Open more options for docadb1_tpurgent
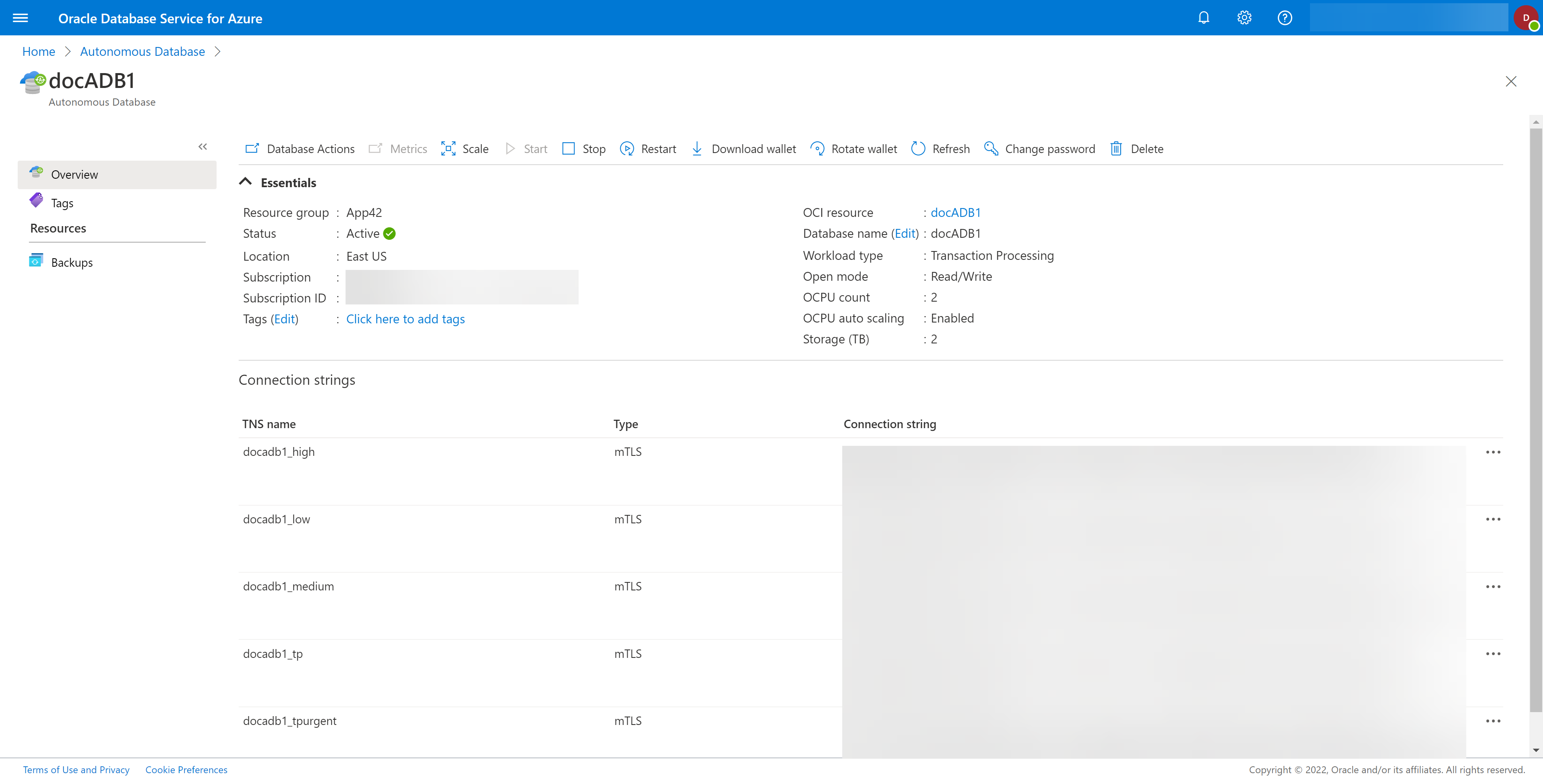This screenshot has height=784, width=1543. click(1493, 721)
